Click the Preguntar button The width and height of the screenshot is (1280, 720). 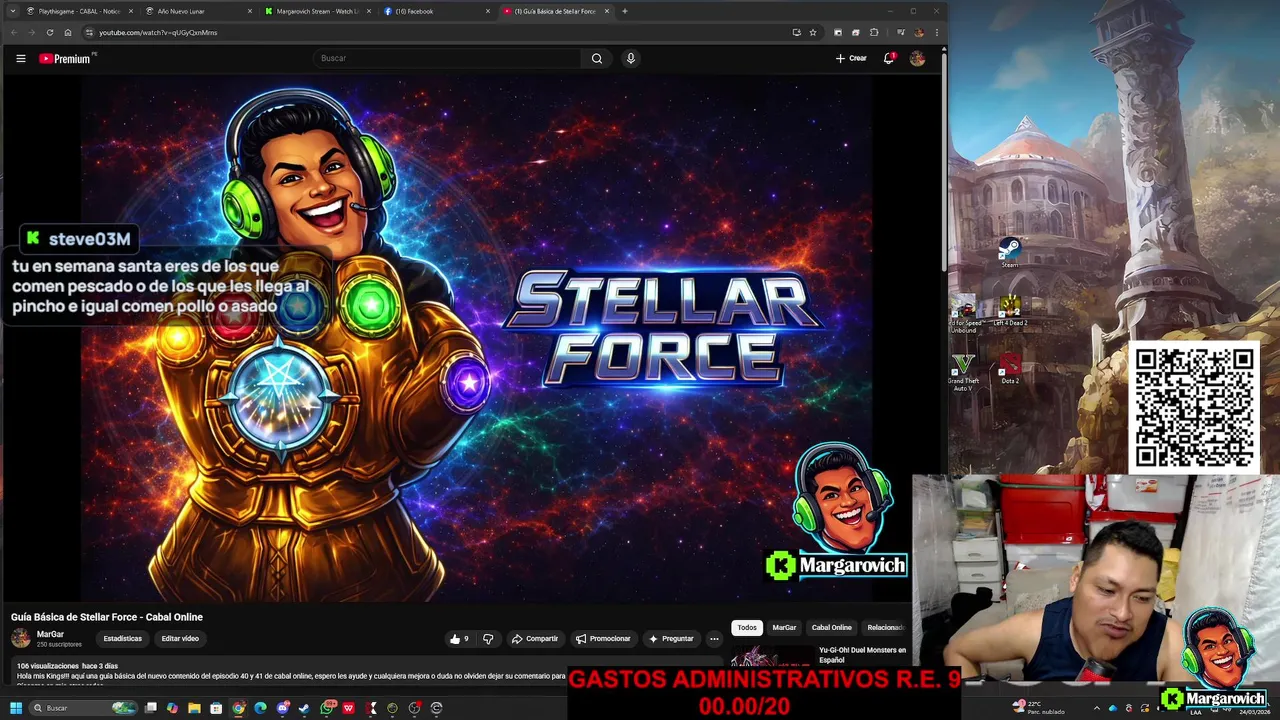click(671, 638)
